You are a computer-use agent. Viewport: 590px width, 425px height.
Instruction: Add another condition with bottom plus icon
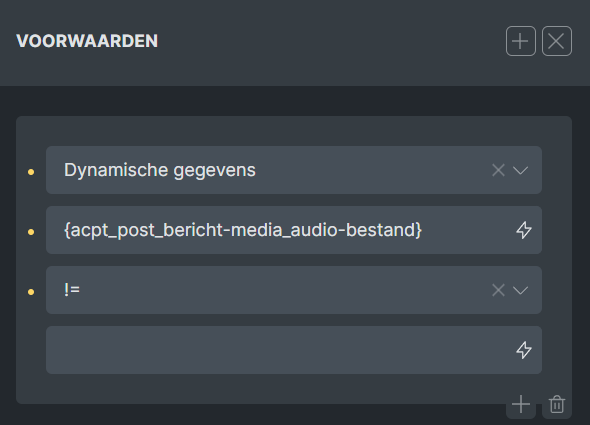[x=521, y=405]
